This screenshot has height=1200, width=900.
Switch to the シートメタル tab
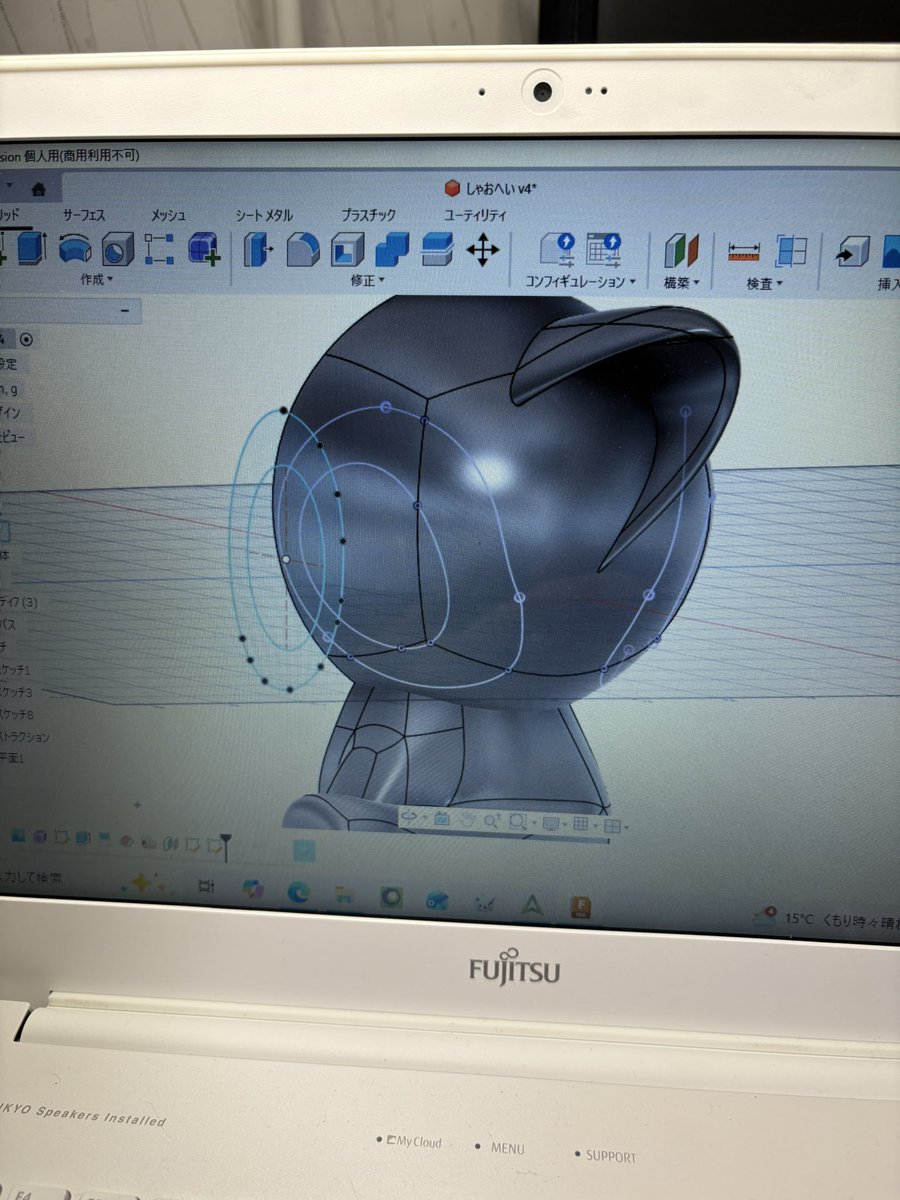point(264,215)
